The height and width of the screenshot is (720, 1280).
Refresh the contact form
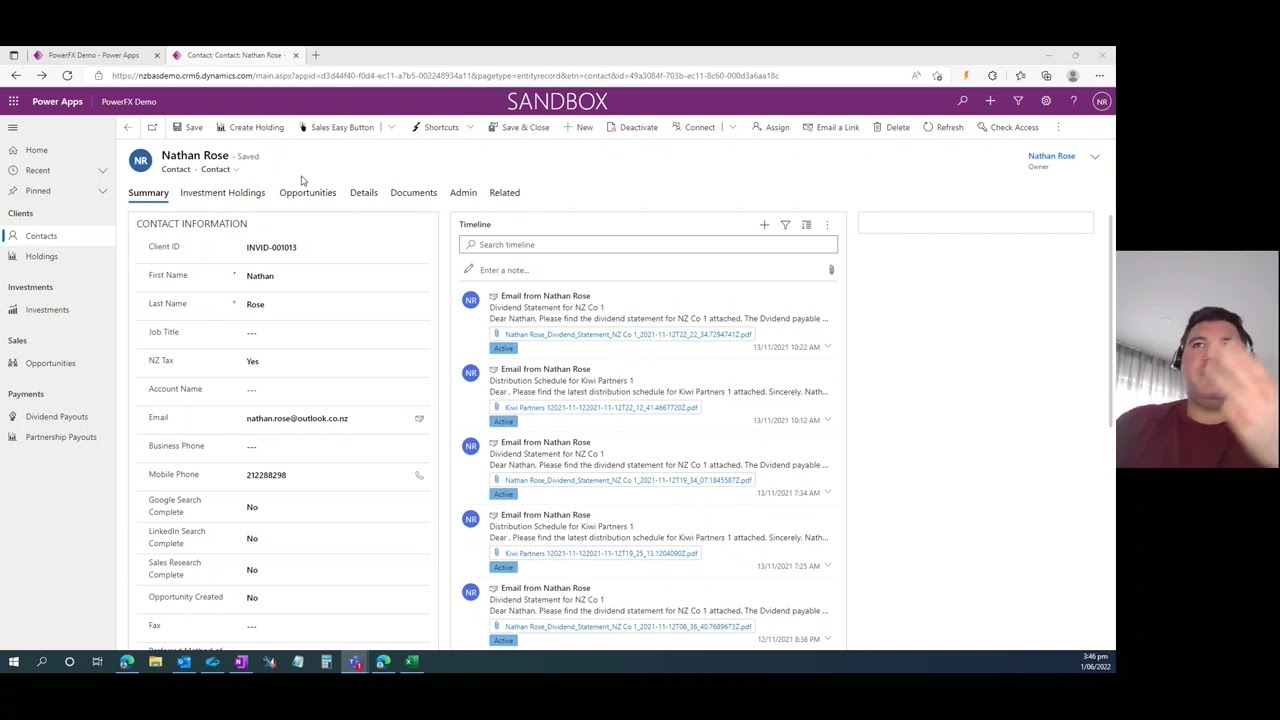[x=943, y=127]
